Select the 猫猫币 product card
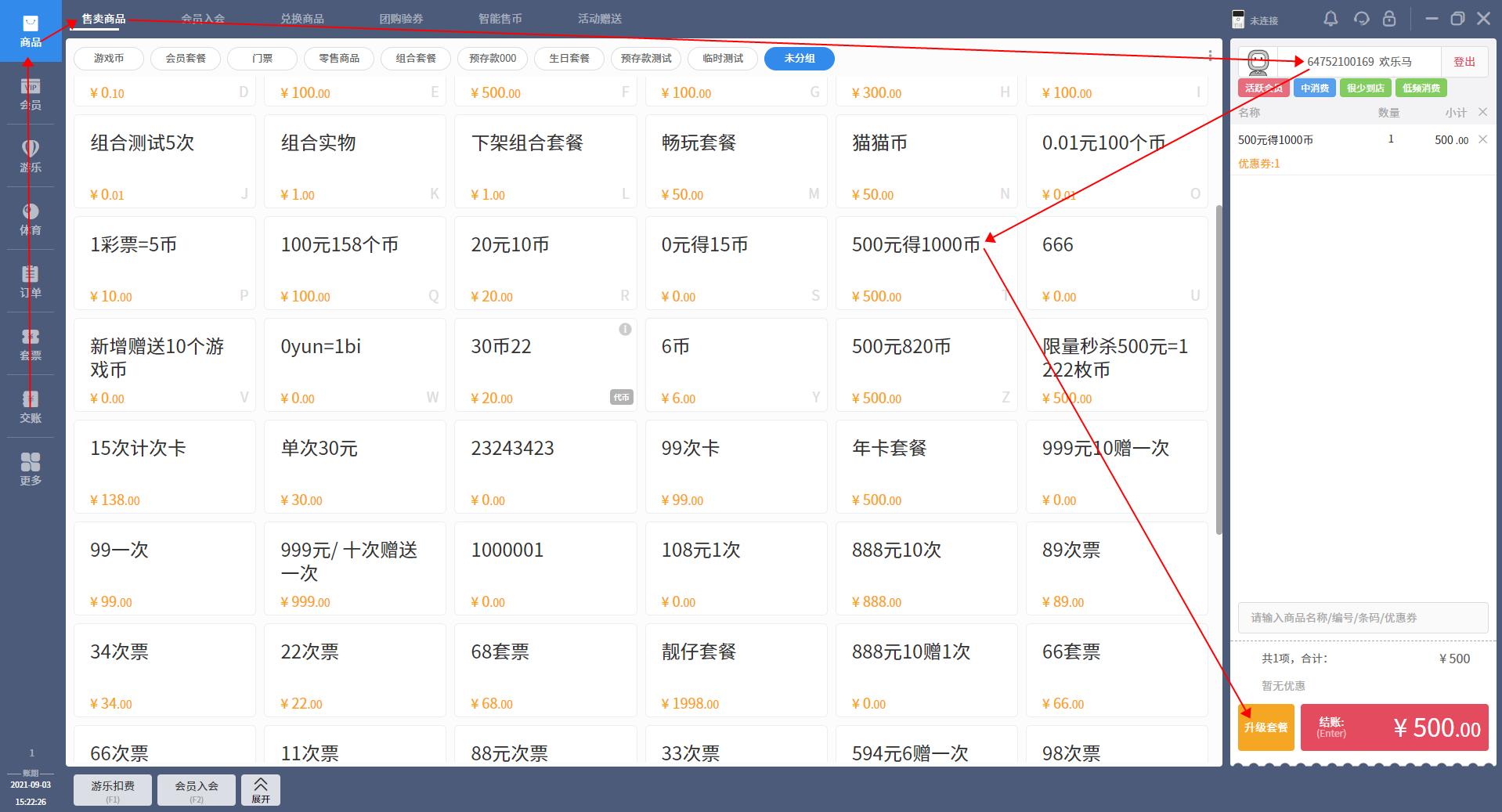 point(926,161)
